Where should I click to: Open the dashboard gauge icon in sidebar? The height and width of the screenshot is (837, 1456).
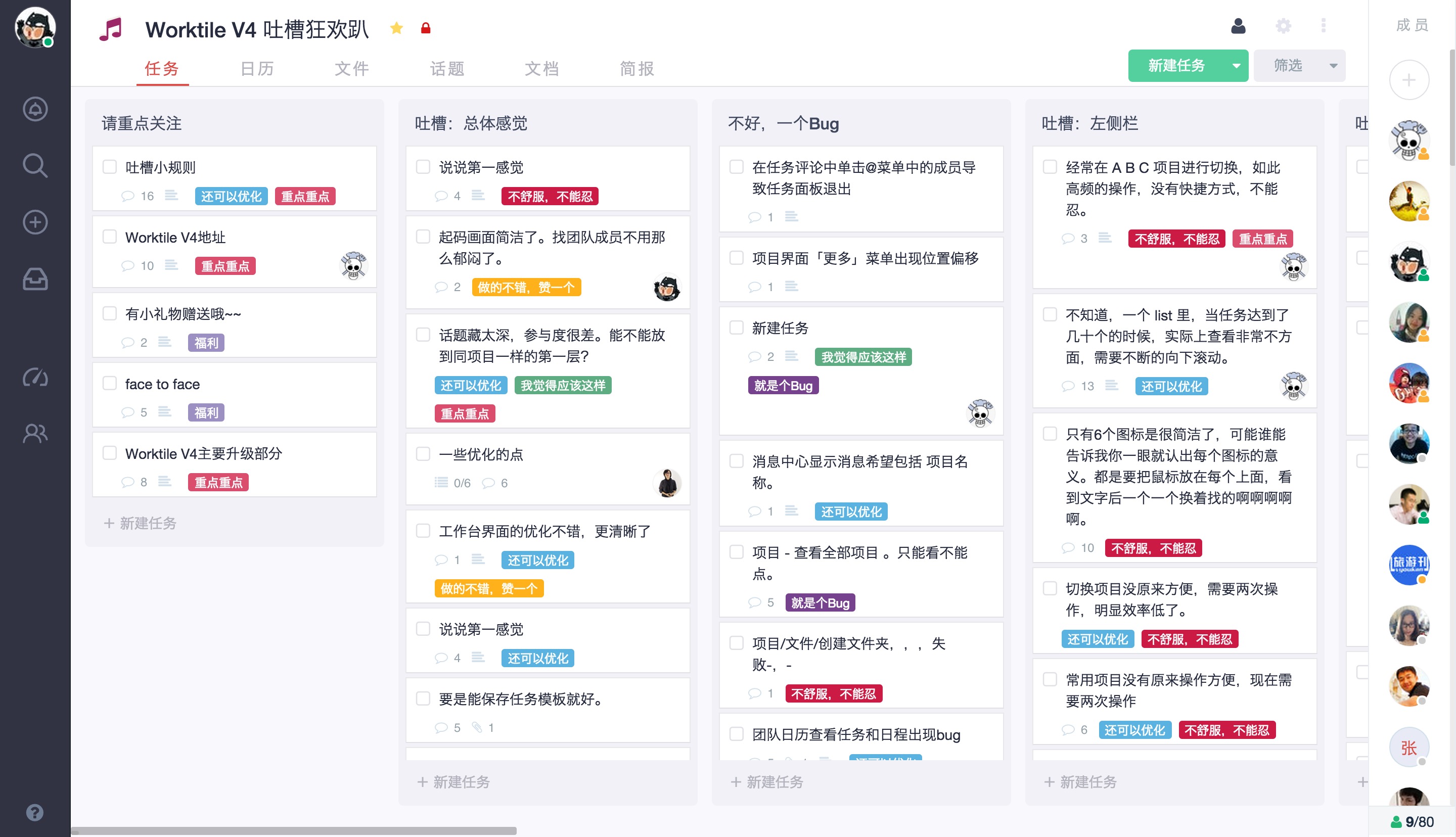35,377
